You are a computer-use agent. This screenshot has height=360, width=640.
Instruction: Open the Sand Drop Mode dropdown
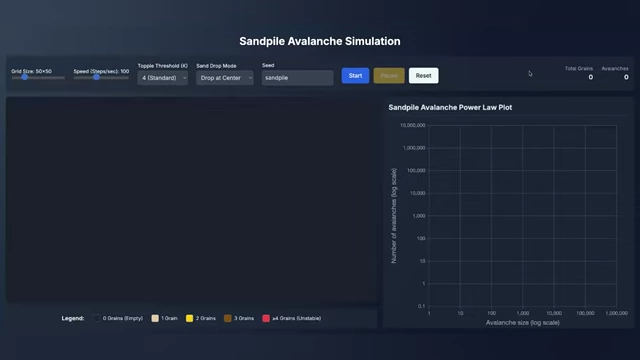pos(224,78)
